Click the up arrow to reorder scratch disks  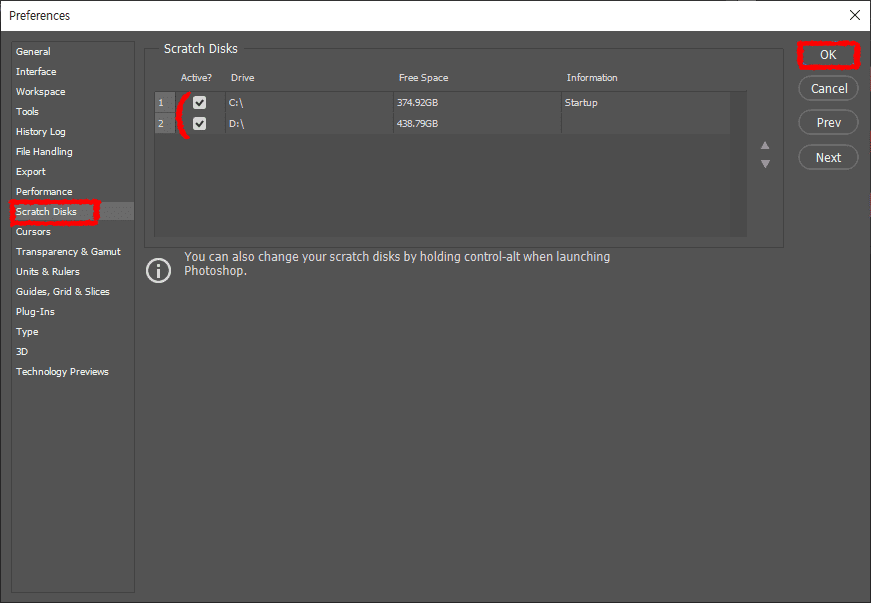[765, 145]
